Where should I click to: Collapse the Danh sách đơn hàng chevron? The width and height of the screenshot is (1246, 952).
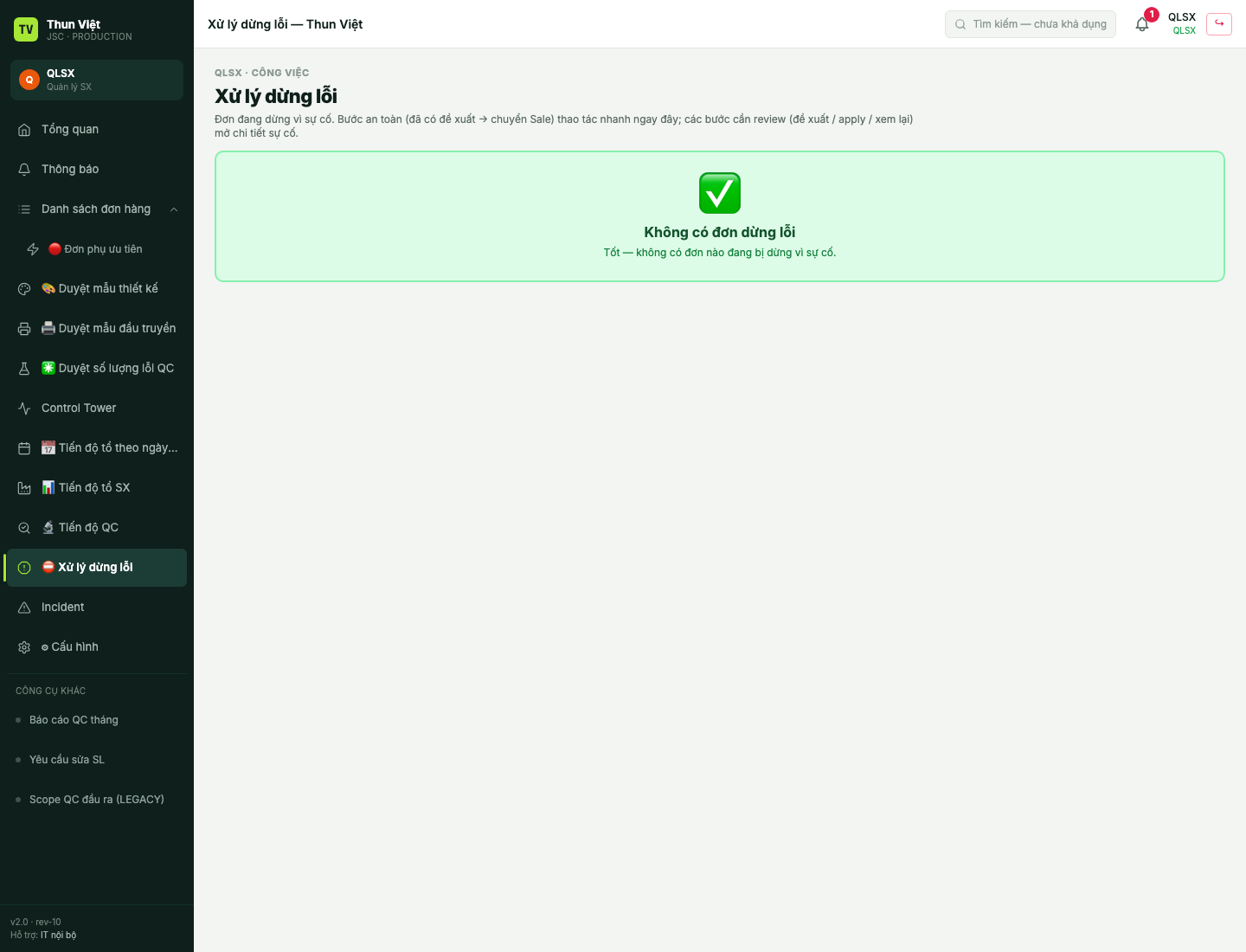pyautogui.click(x=174, y=209)
